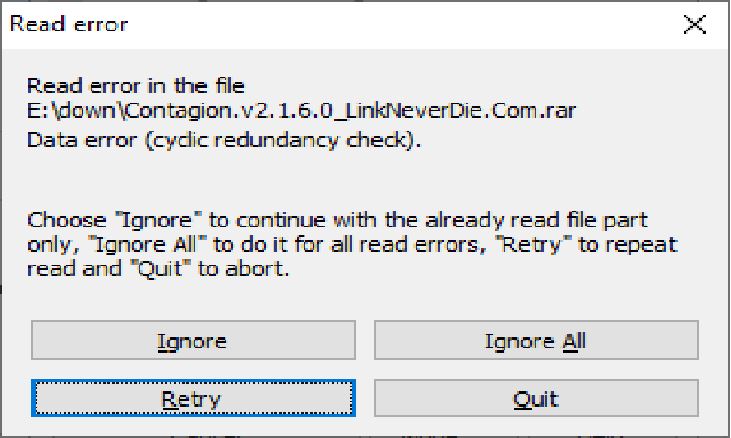The height and width of the screenshot is (438, 731).
Task: Dismiss the dialog using the X button
Action: [x=694, y=25]
